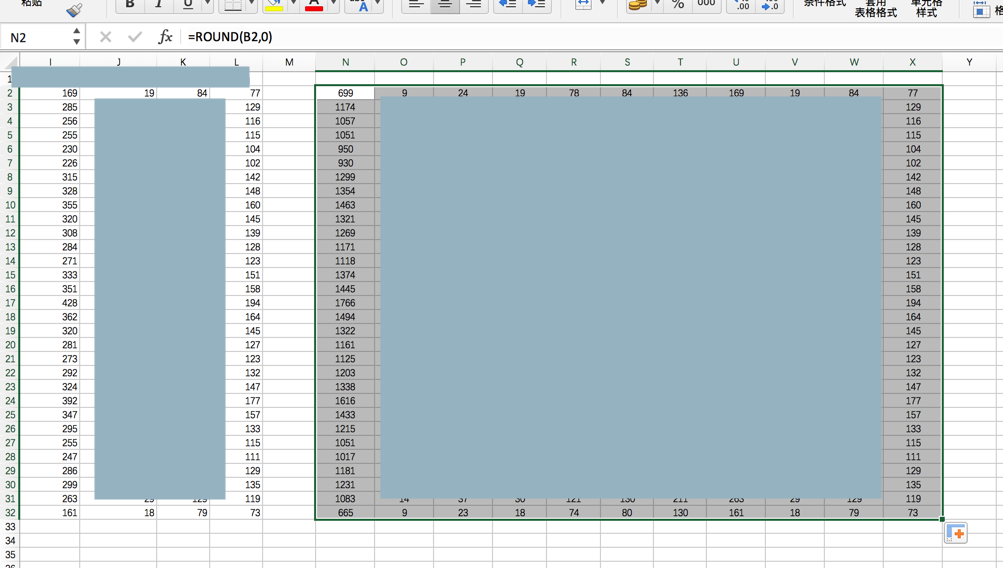Open the Paste Options smart tag

[956, 533]
